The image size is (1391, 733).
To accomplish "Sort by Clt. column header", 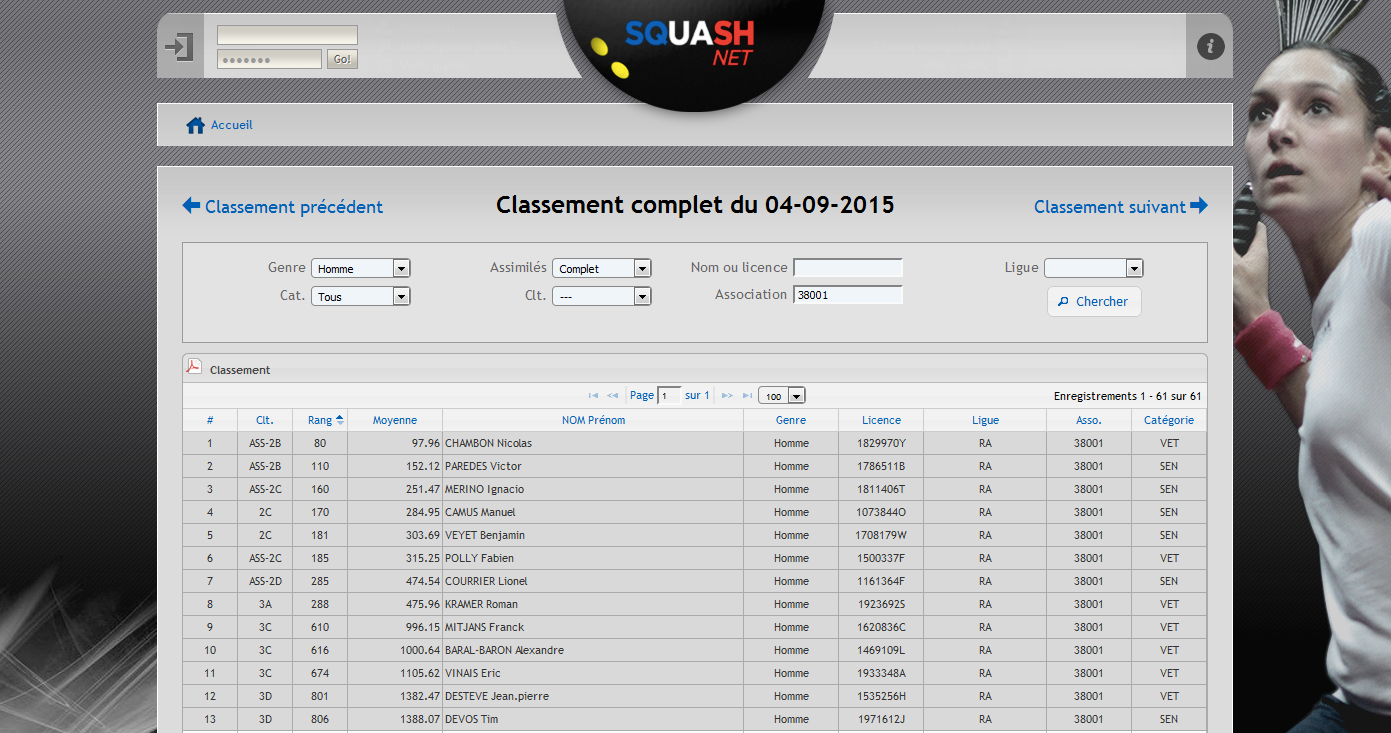I will (265, 420).
